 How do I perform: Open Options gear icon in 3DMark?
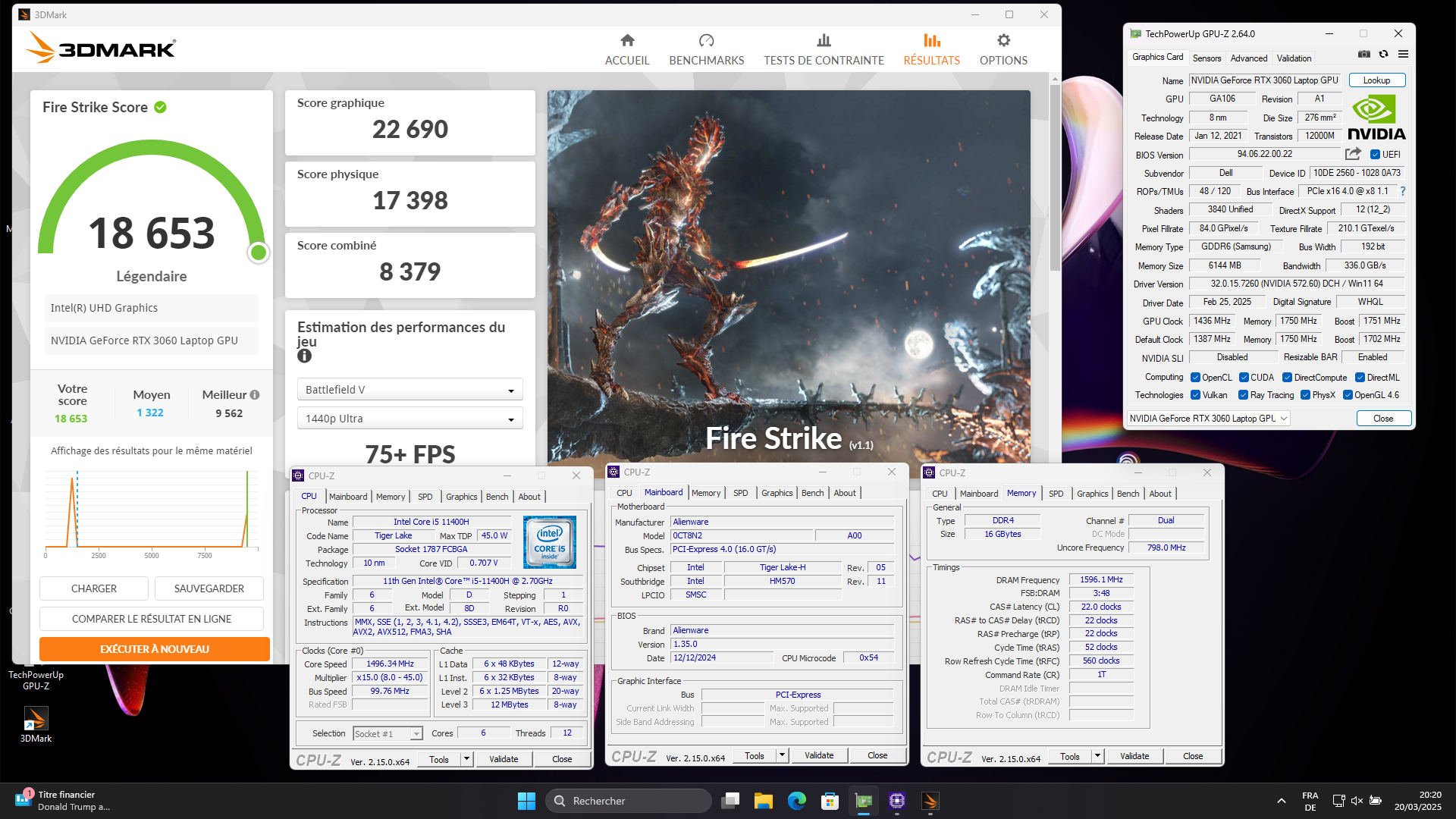coord(1003,40)
